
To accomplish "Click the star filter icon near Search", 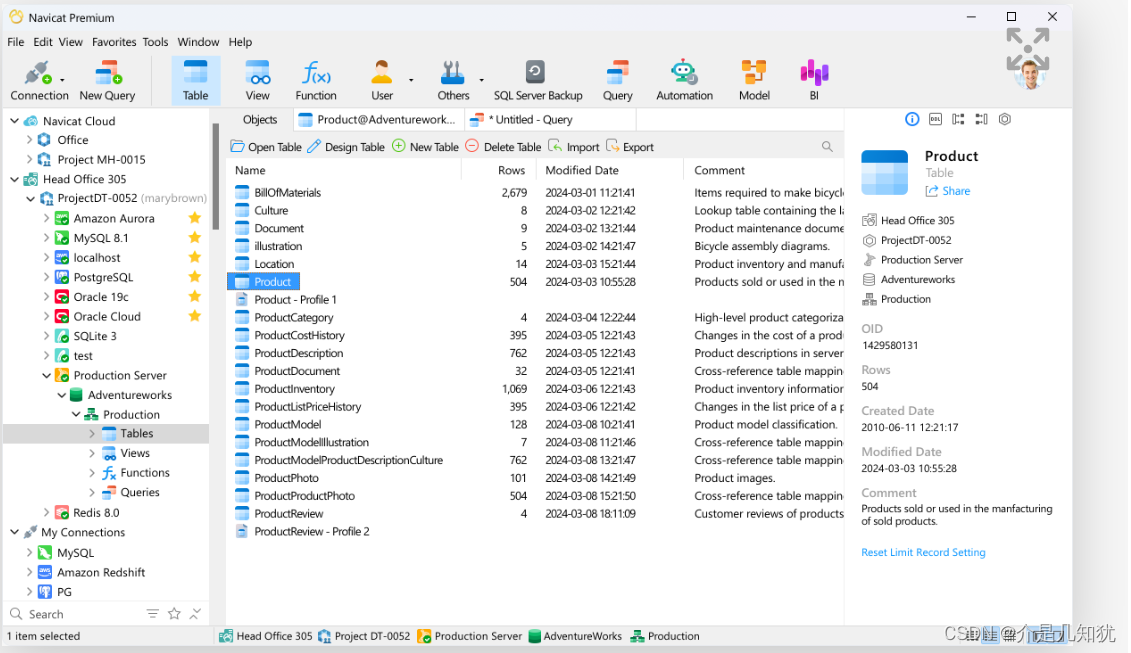I will pyautogui.click(x=174, y=613).
